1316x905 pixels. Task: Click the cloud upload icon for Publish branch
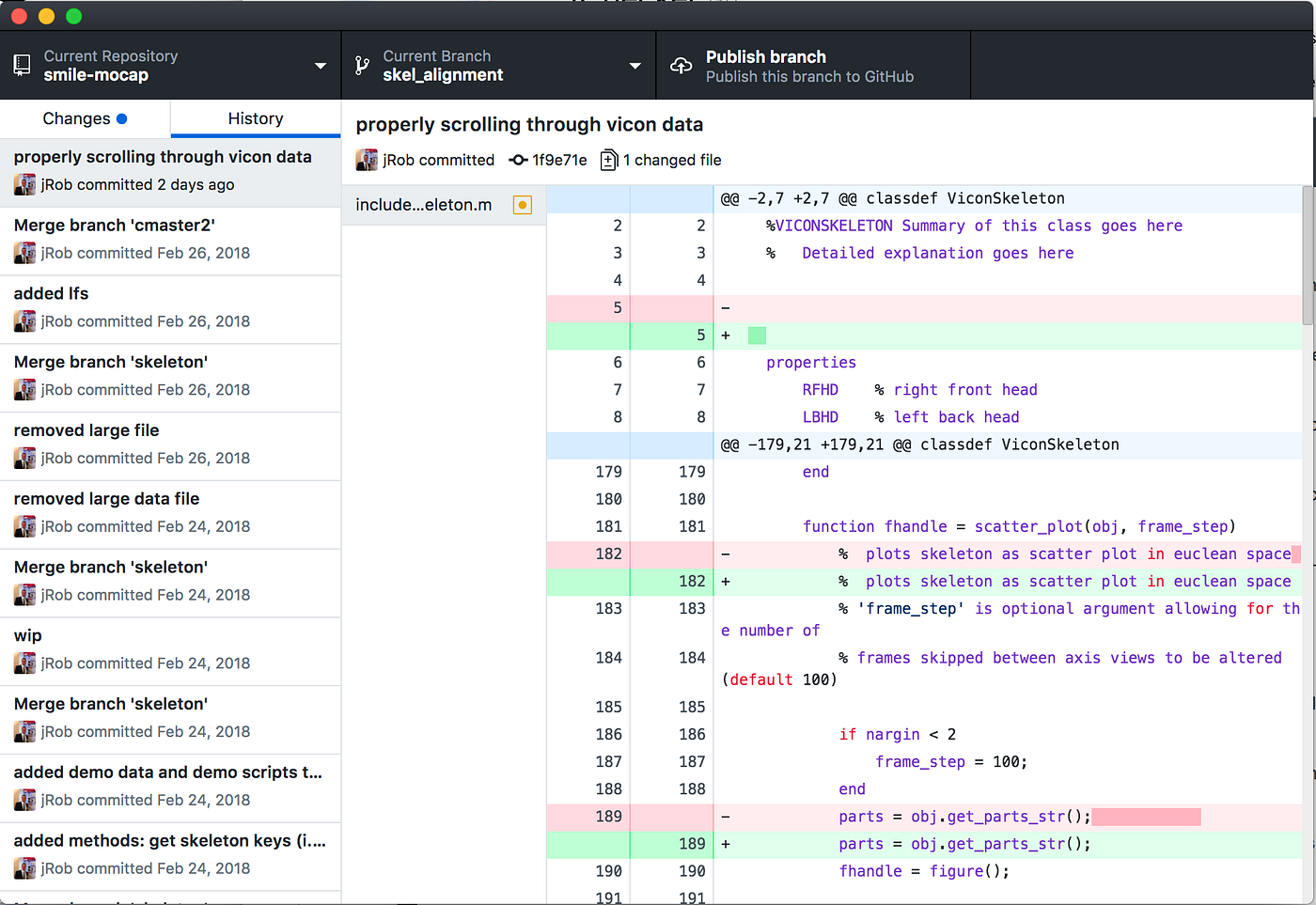(x=681, y=65)
